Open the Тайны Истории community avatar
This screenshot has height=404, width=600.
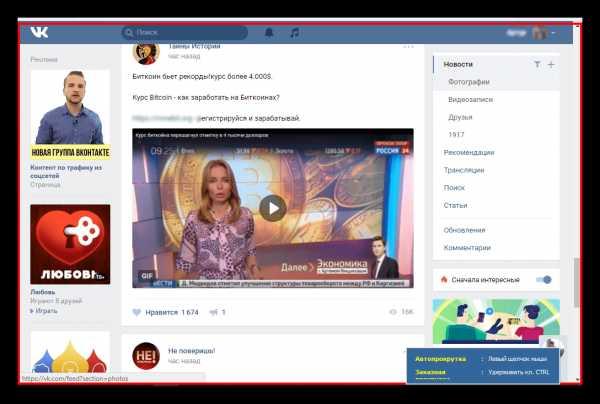click(x=146, y=53)
